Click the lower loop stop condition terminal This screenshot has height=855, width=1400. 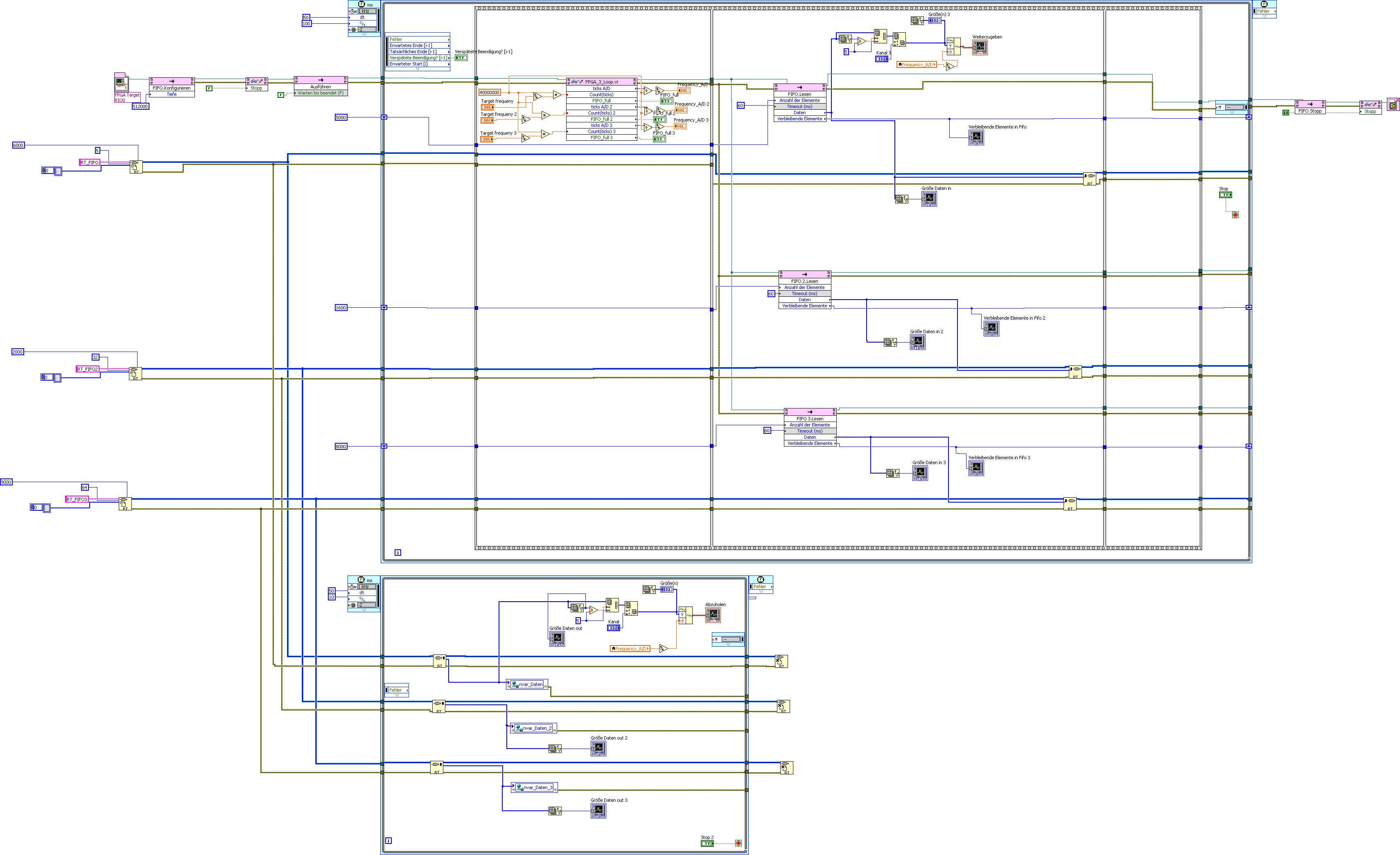pyautogui.click(x=738, y=843)
